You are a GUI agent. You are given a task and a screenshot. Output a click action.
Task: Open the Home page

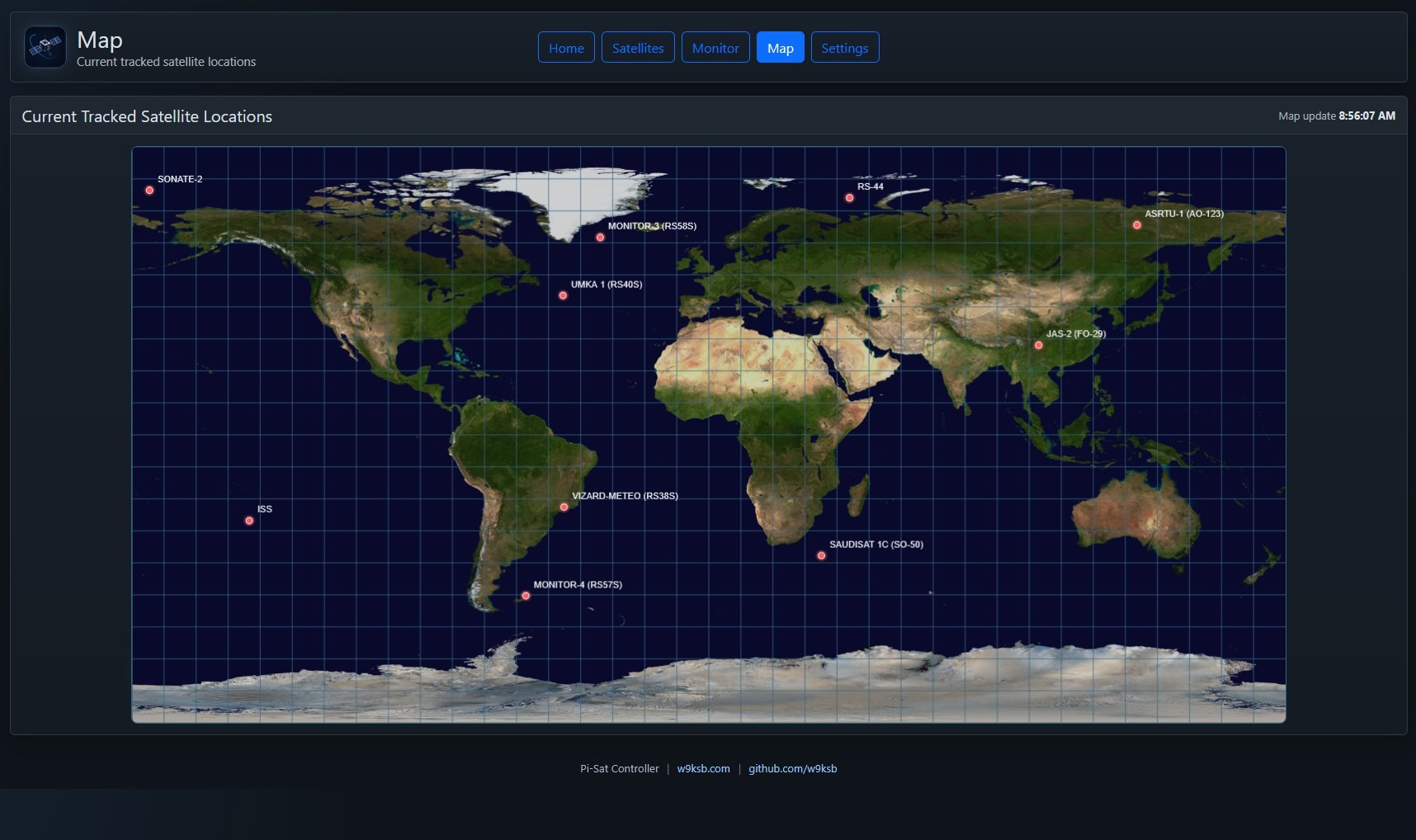566,47
